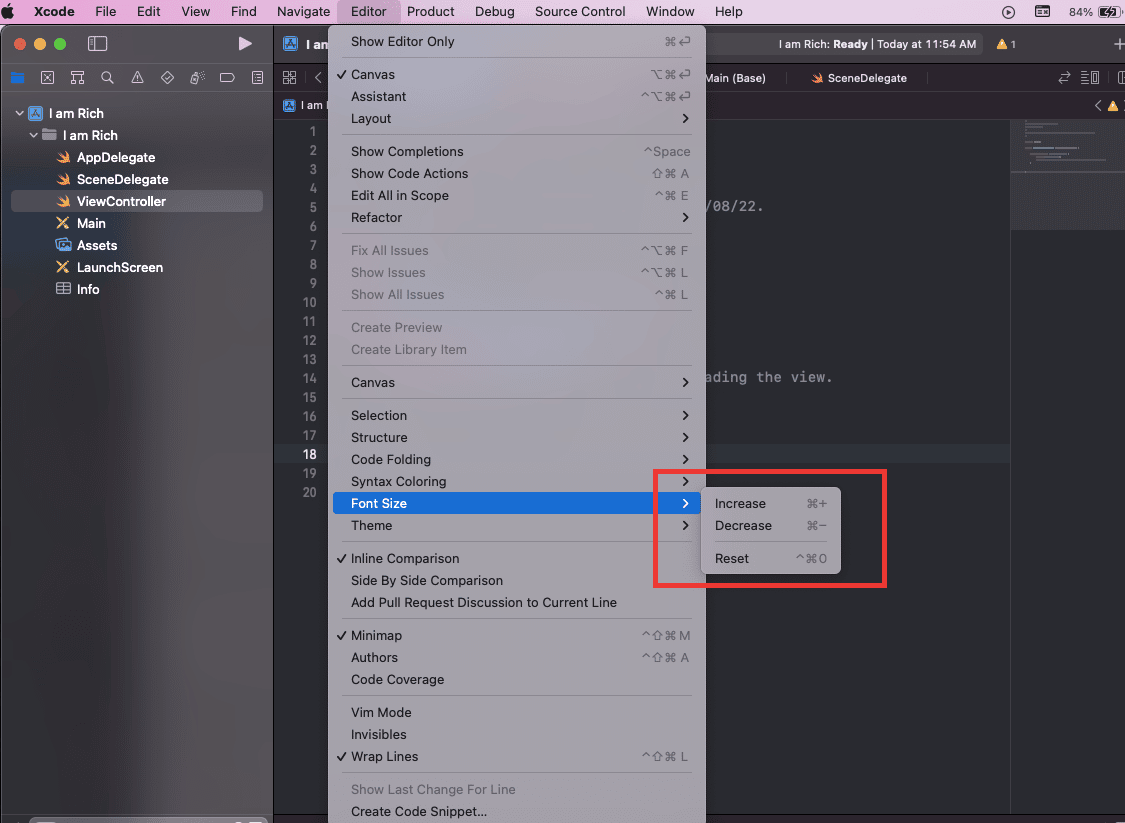Open the Issue navigator warning icon
Screen dimensions: 1125x823
click(137, 78)
